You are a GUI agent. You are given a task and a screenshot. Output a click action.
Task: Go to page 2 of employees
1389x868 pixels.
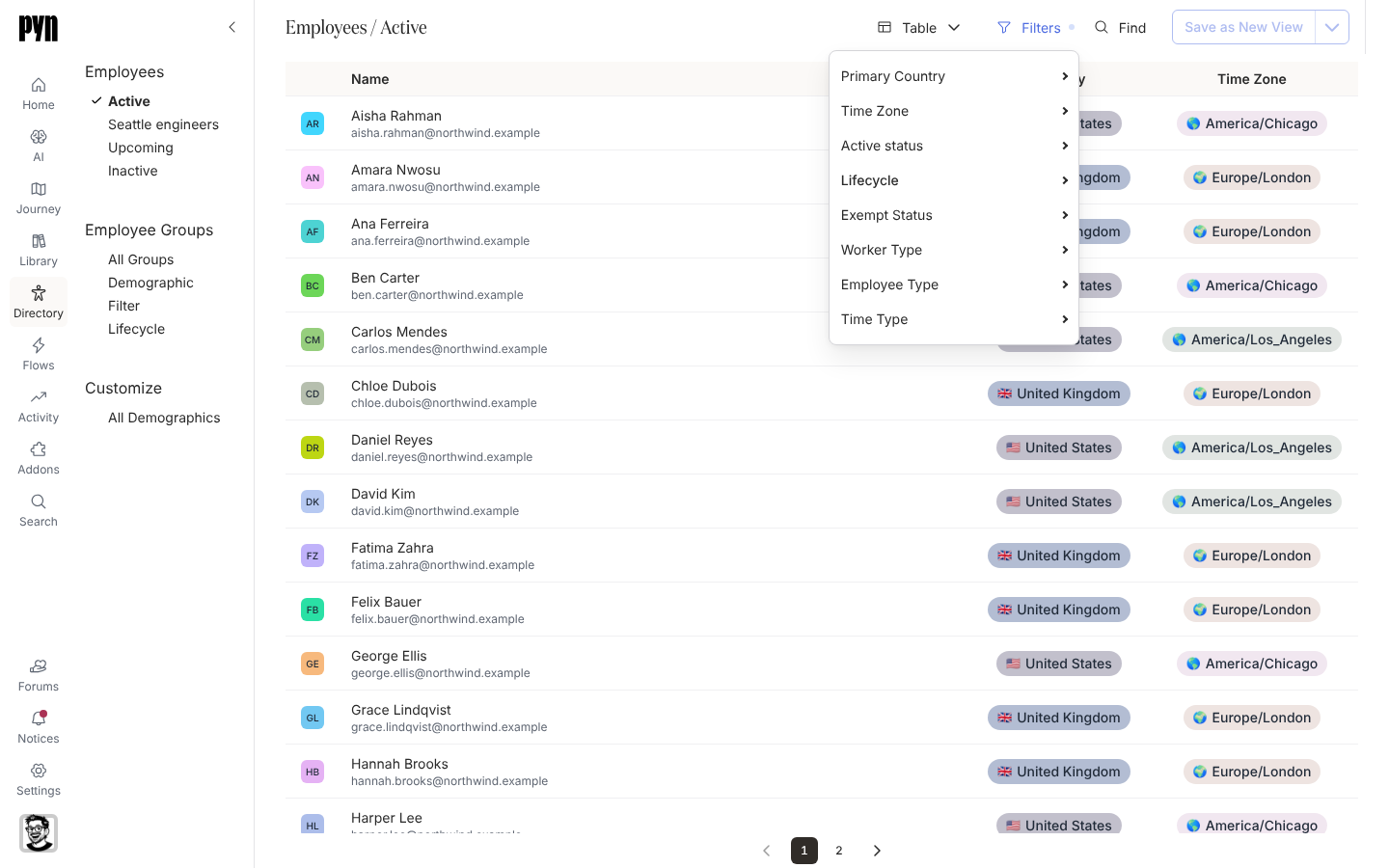click(839, 851)
